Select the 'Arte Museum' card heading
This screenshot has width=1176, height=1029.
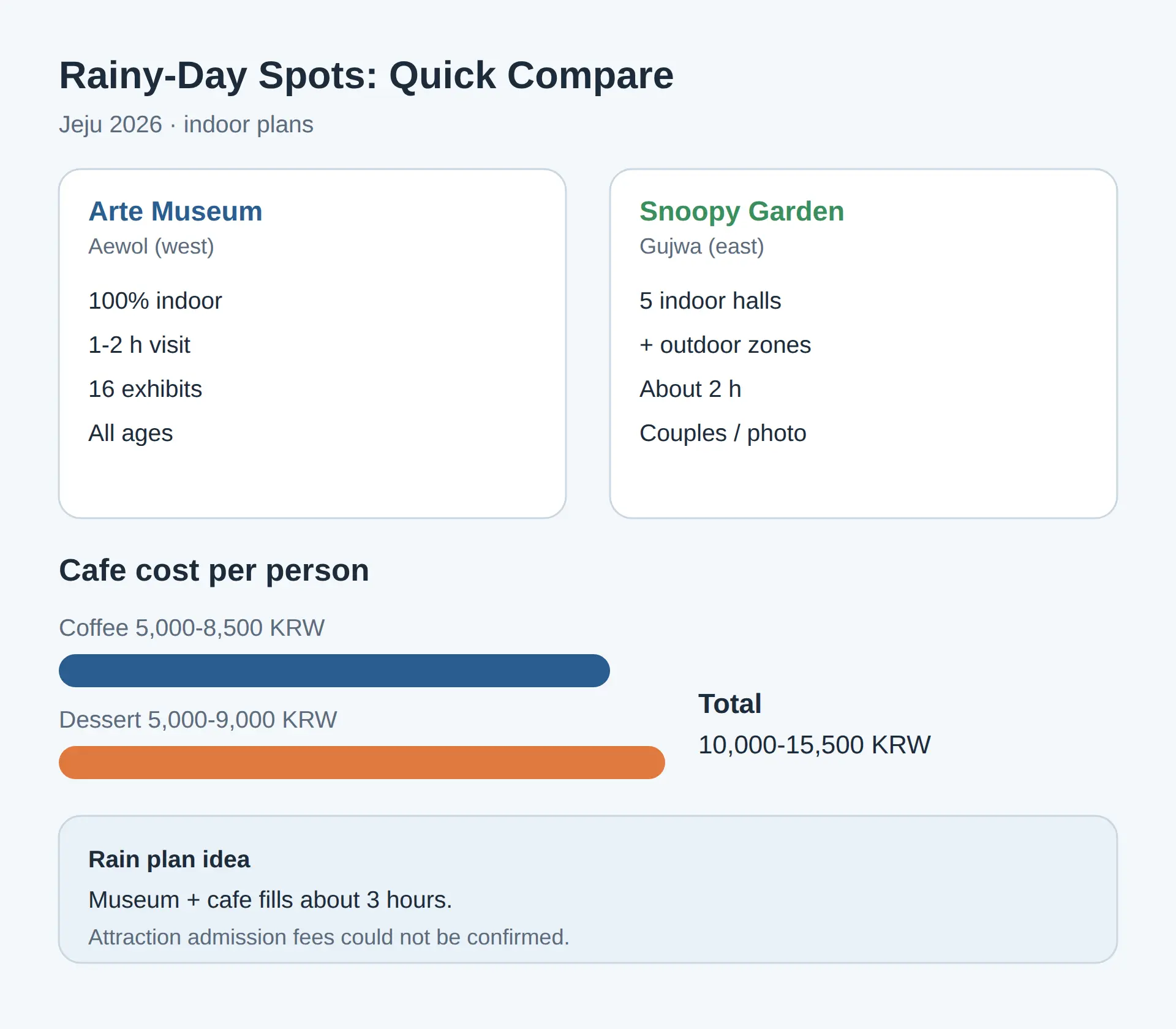tap(176, 211)
